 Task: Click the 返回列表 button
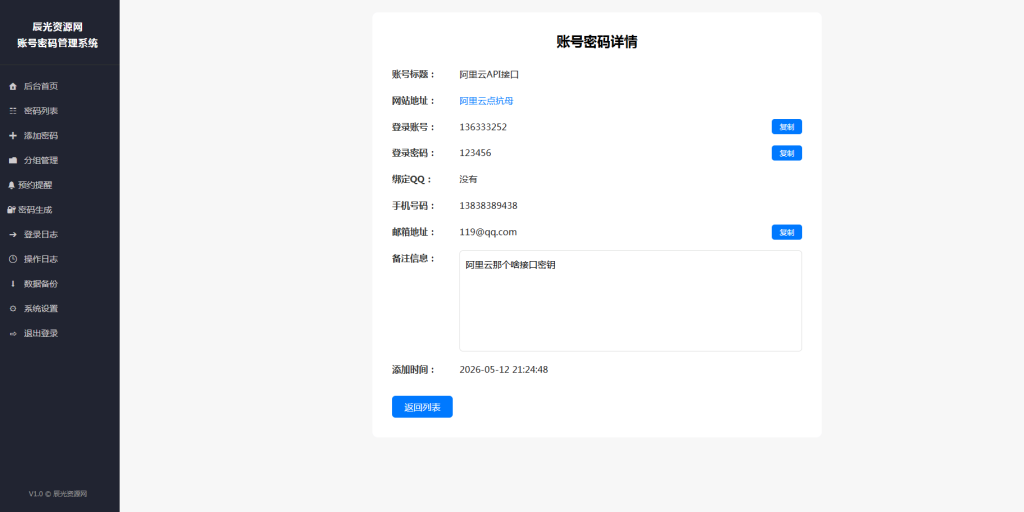(422, 407)
